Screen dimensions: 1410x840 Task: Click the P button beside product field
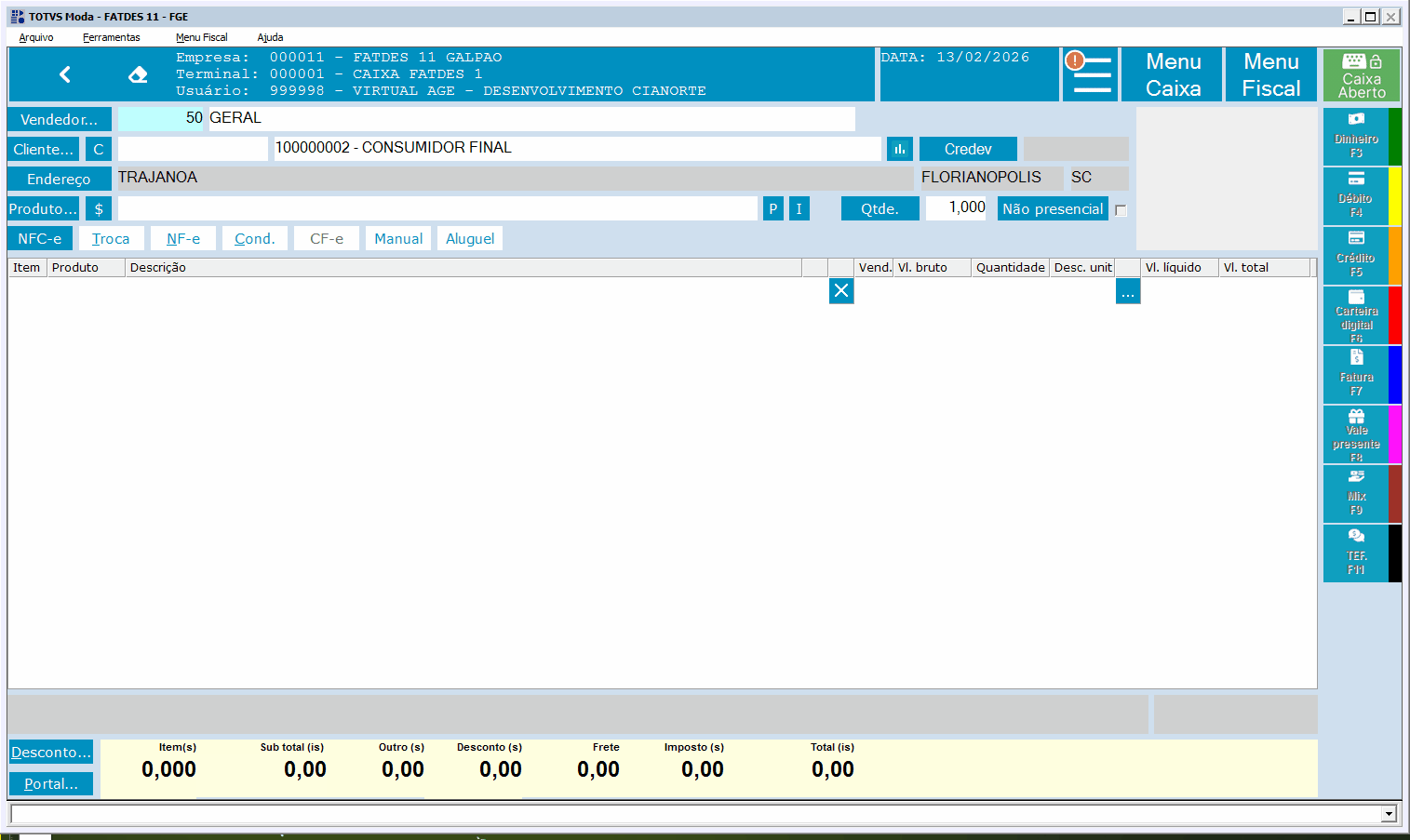click(772, 208)
